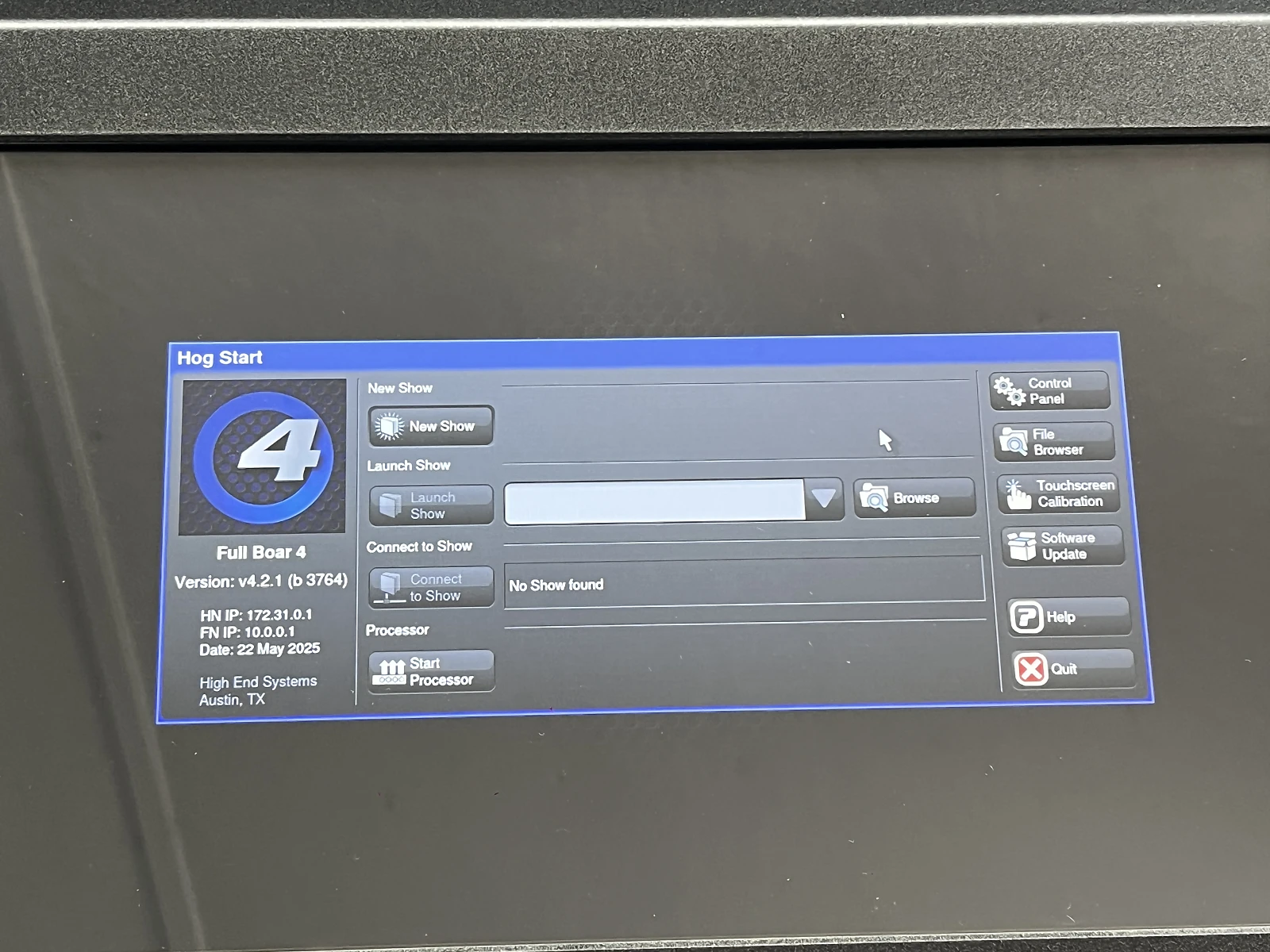Viewport: 1270px width, 952px height.
Task: Click the 'High End Systems' text
Action: pos(258,682)
